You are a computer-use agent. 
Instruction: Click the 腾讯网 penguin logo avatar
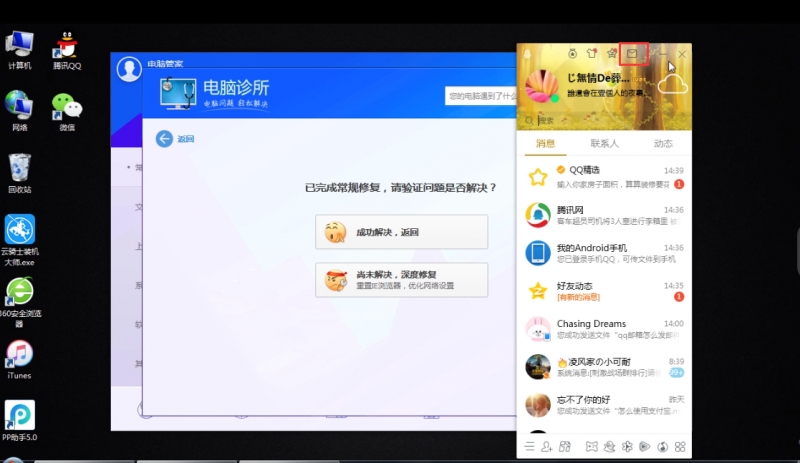click(538, 215)
